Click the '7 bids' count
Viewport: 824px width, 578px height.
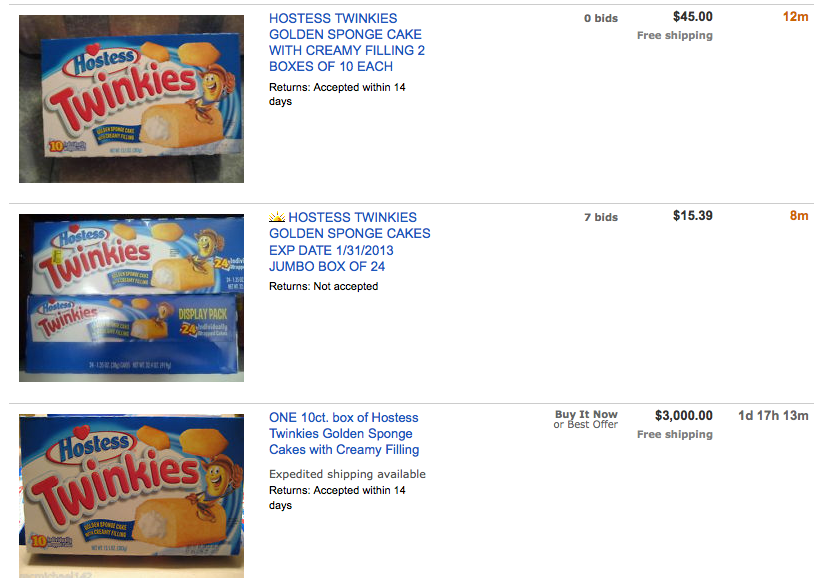point(601,217)
